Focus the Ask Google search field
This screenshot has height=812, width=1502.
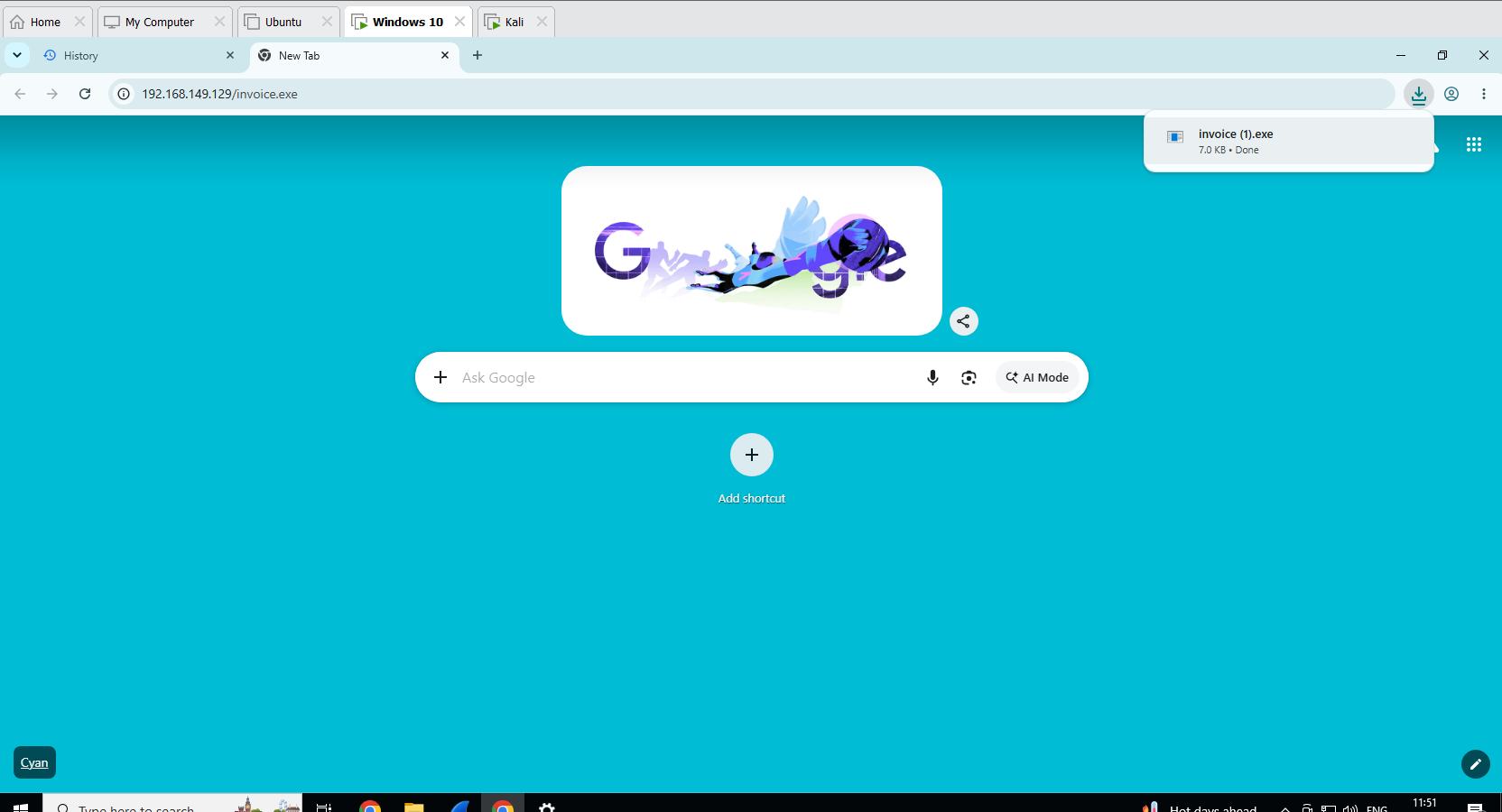tap(686, 377)
